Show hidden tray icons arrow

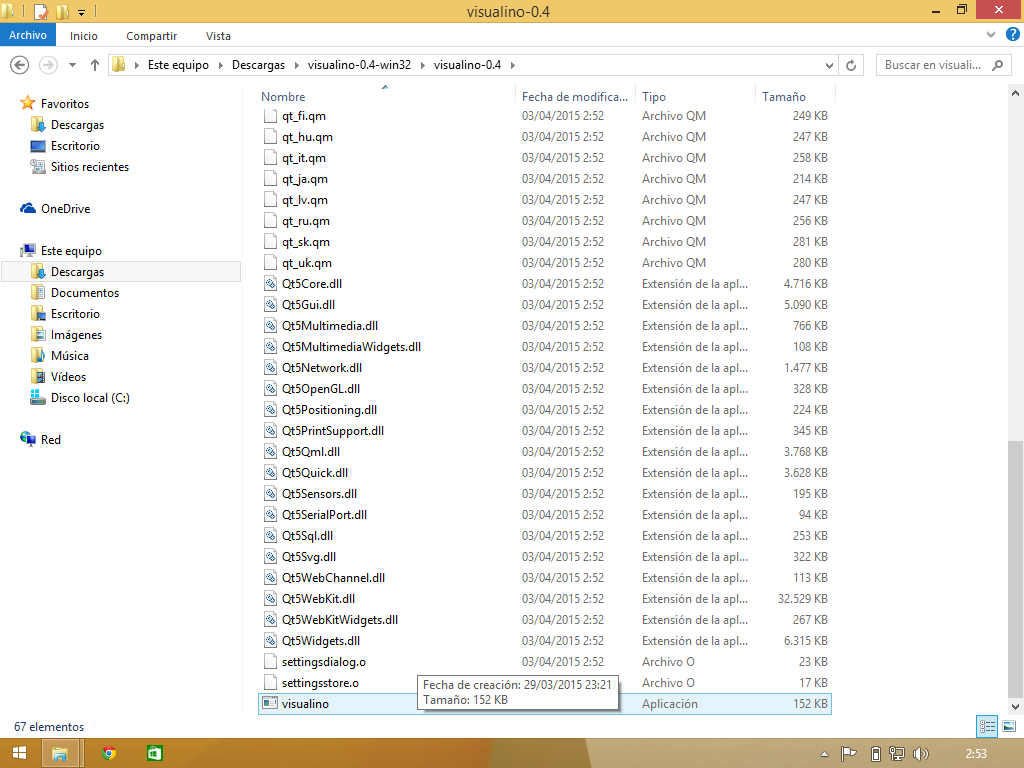[x=825, y=754]
